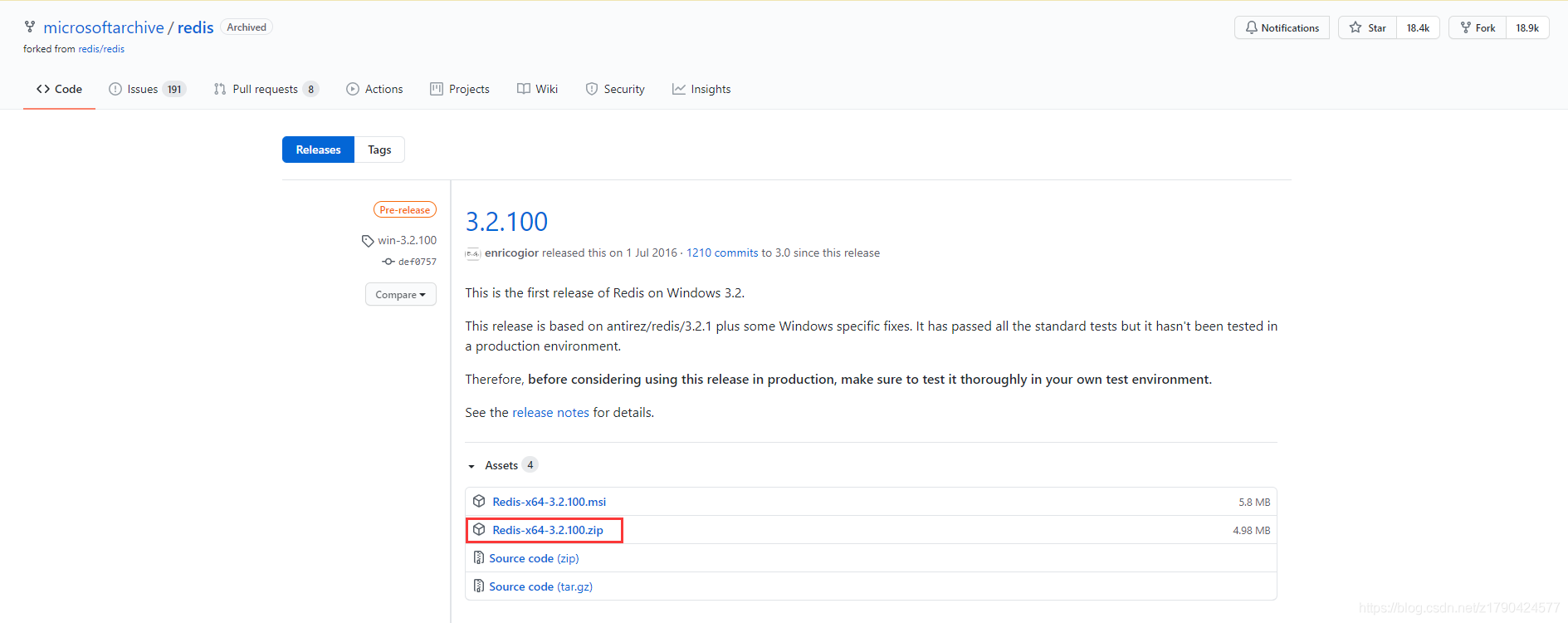
Task: Open the redis repository name link
Action: pos(196,27)
